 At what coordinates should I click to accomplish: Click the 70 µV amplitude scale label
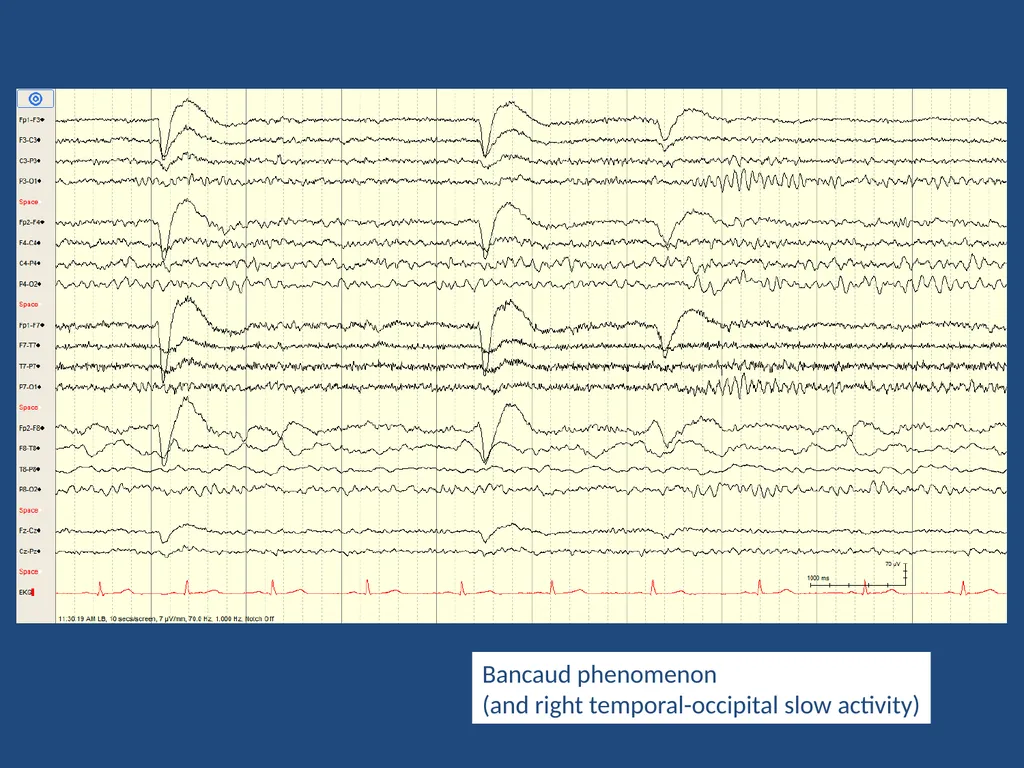tap(893, 564)
